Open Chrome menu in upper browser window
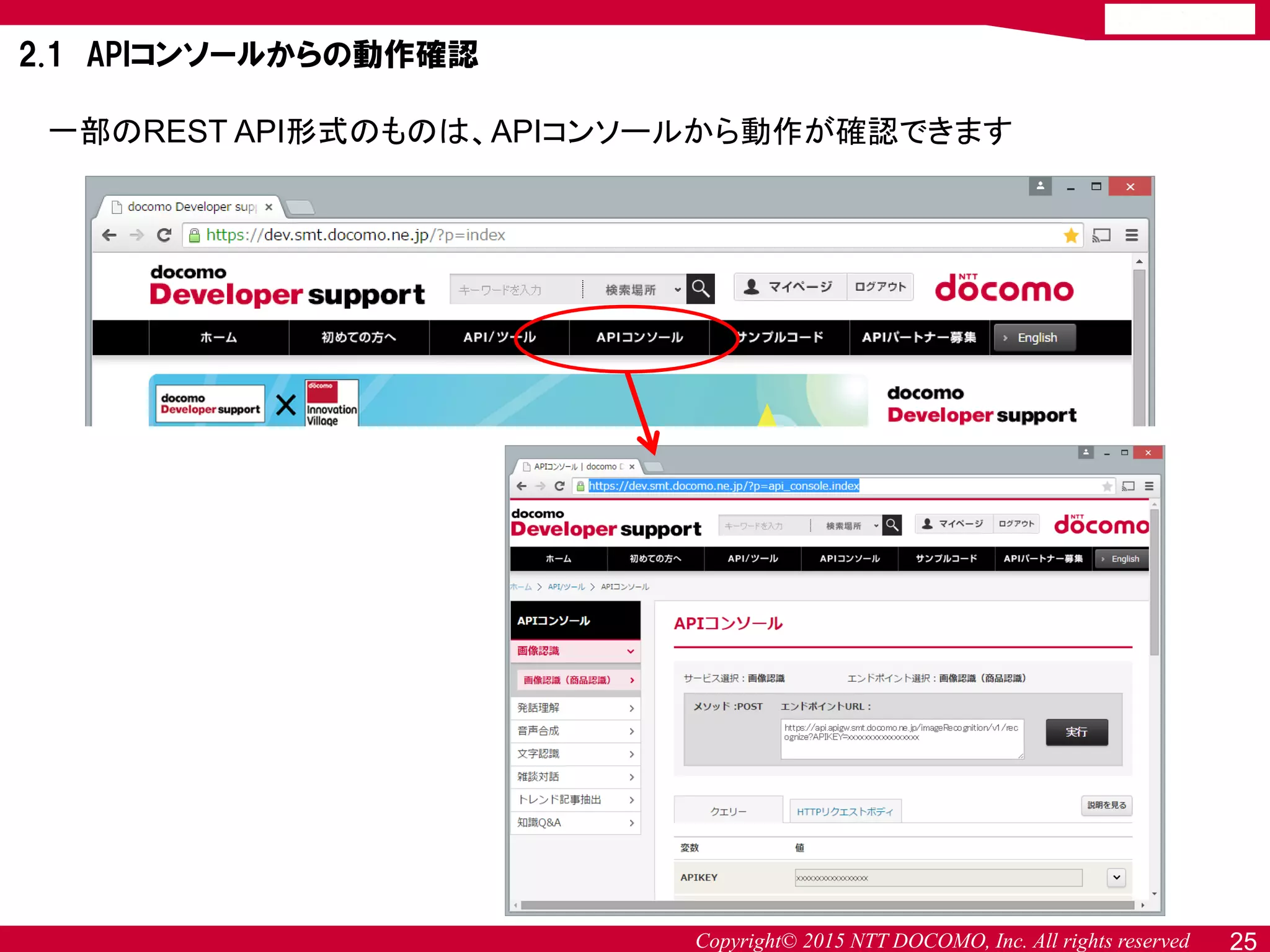 (x=1132, y=236)
